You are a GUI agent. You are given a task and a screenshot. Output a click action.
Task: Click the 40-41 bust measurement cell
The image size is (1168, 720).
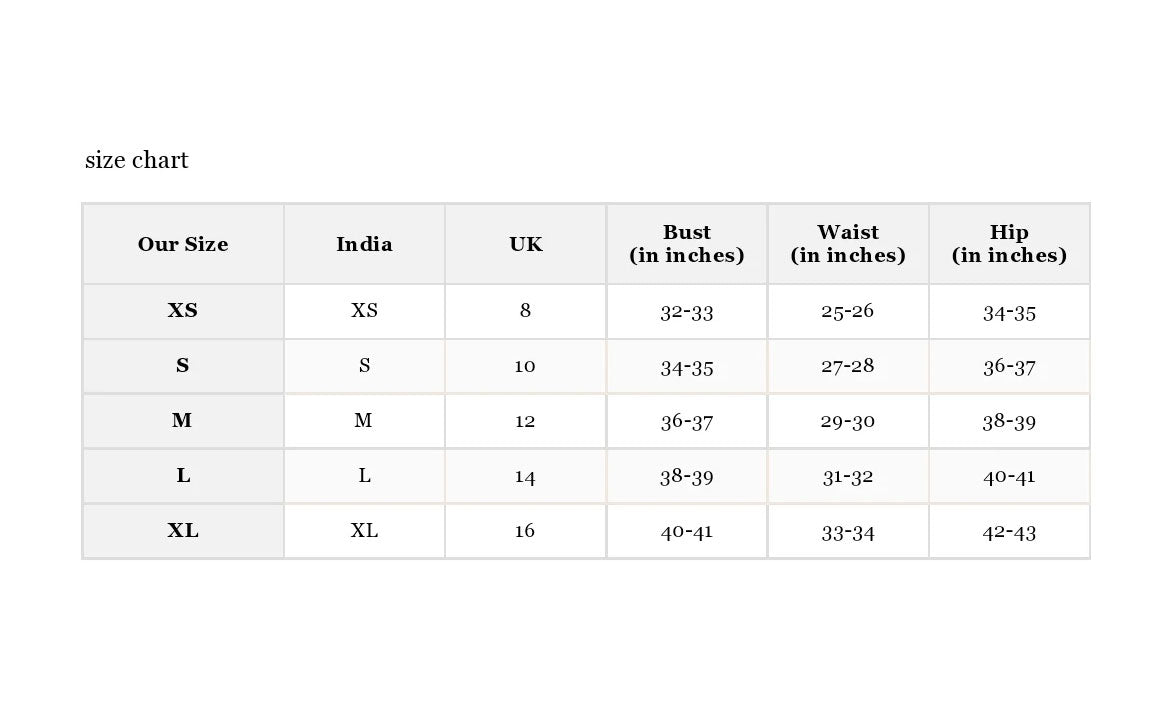coord(687,532)
